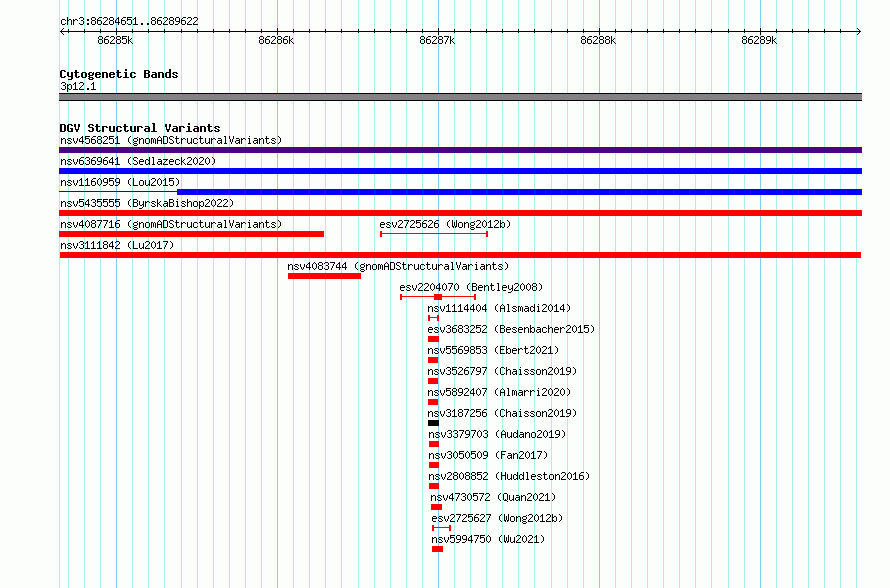Screen dimensions: 890x588
Task: Click the 86285k ruler tick label
Action: [115, 40]
